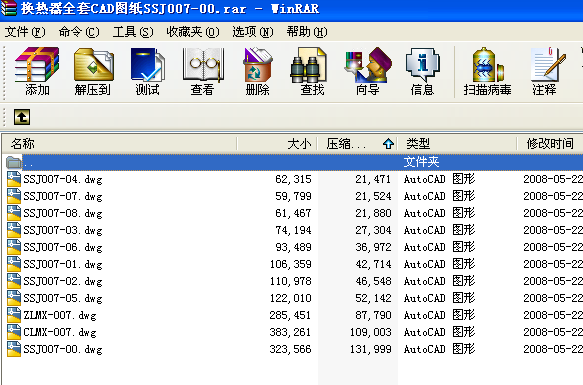
Task: Open the Tools (工具) menu
Action: (x=133, y=32)
